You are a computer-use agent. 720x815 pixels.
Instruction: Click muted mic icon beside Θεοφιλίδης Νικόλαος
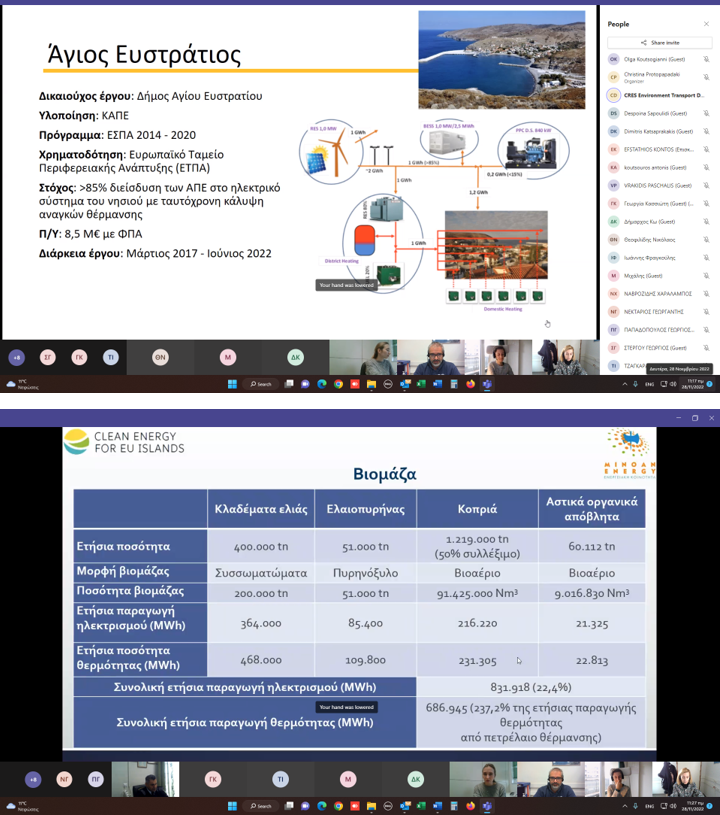[706, 240]
